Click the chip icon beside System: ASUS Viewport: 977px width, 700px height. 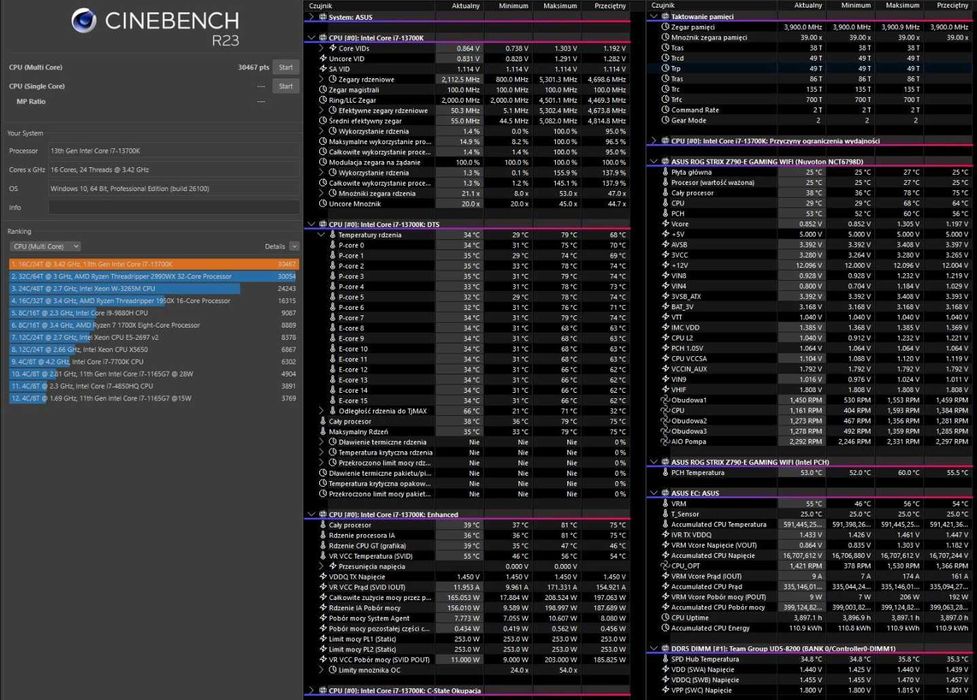point(323,17)
